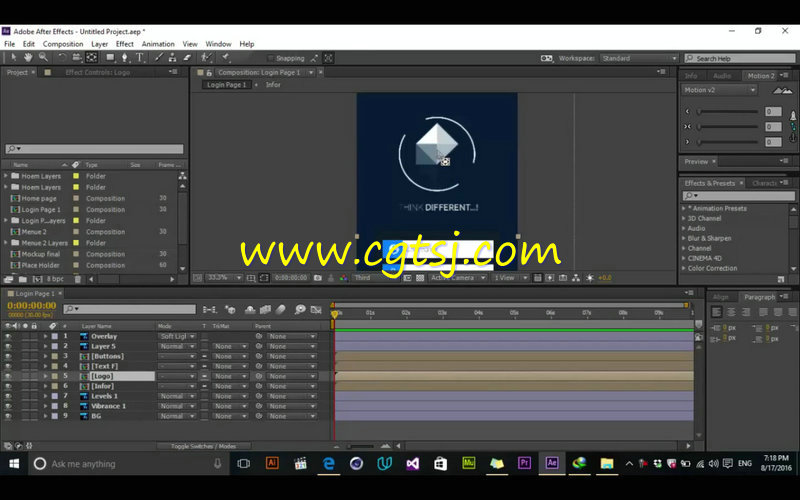Screen dimensions: 800x500
Task: Open Premiere Pro from the taskbar
Action: [x=524, y=463]
